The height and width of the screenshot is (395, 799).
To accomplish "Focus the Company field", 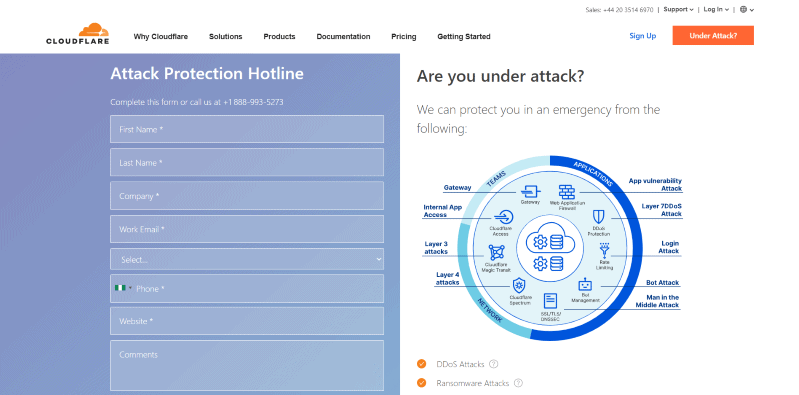I will click(247, 196).
